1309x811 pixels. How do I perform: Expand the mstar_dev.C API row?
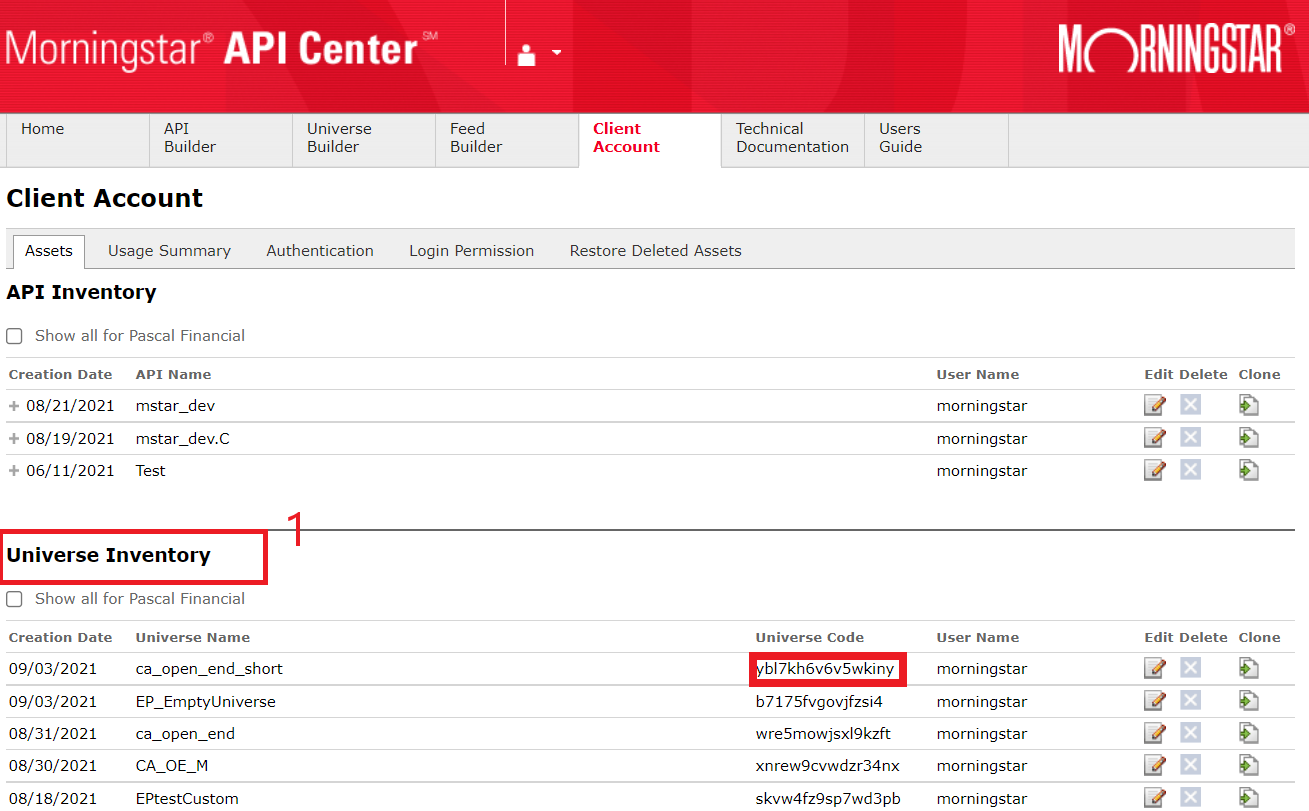coord(14,438)
